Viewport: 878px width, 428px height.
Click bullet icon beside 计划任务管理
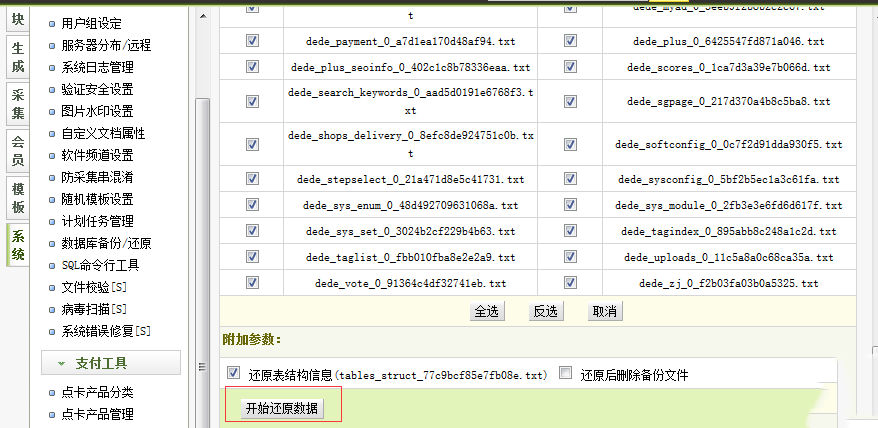pos(53,221)
